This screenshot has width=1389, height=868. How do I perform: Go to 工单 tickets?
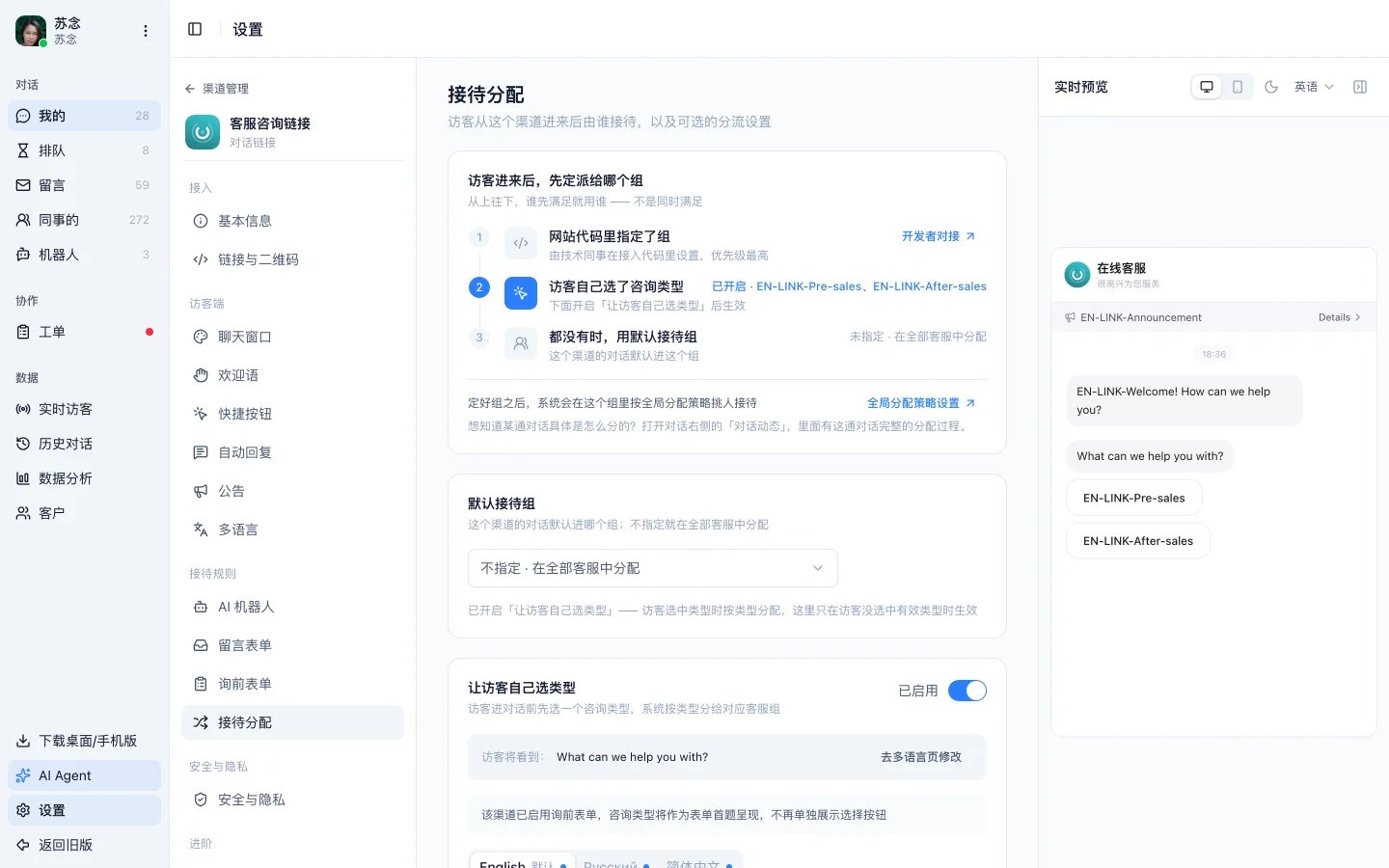[x=84, y=332]
